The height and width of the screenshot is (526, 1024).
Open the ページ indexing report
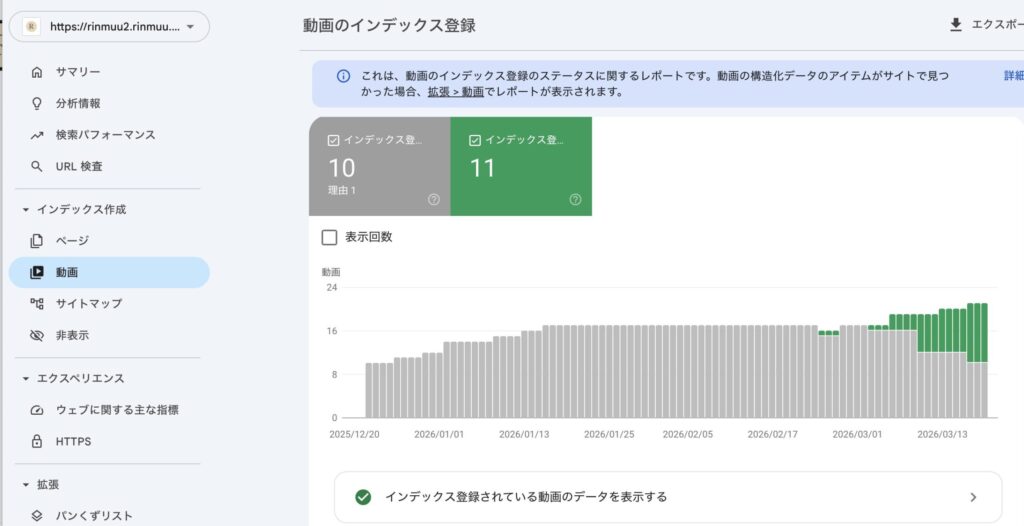[72, 240]
